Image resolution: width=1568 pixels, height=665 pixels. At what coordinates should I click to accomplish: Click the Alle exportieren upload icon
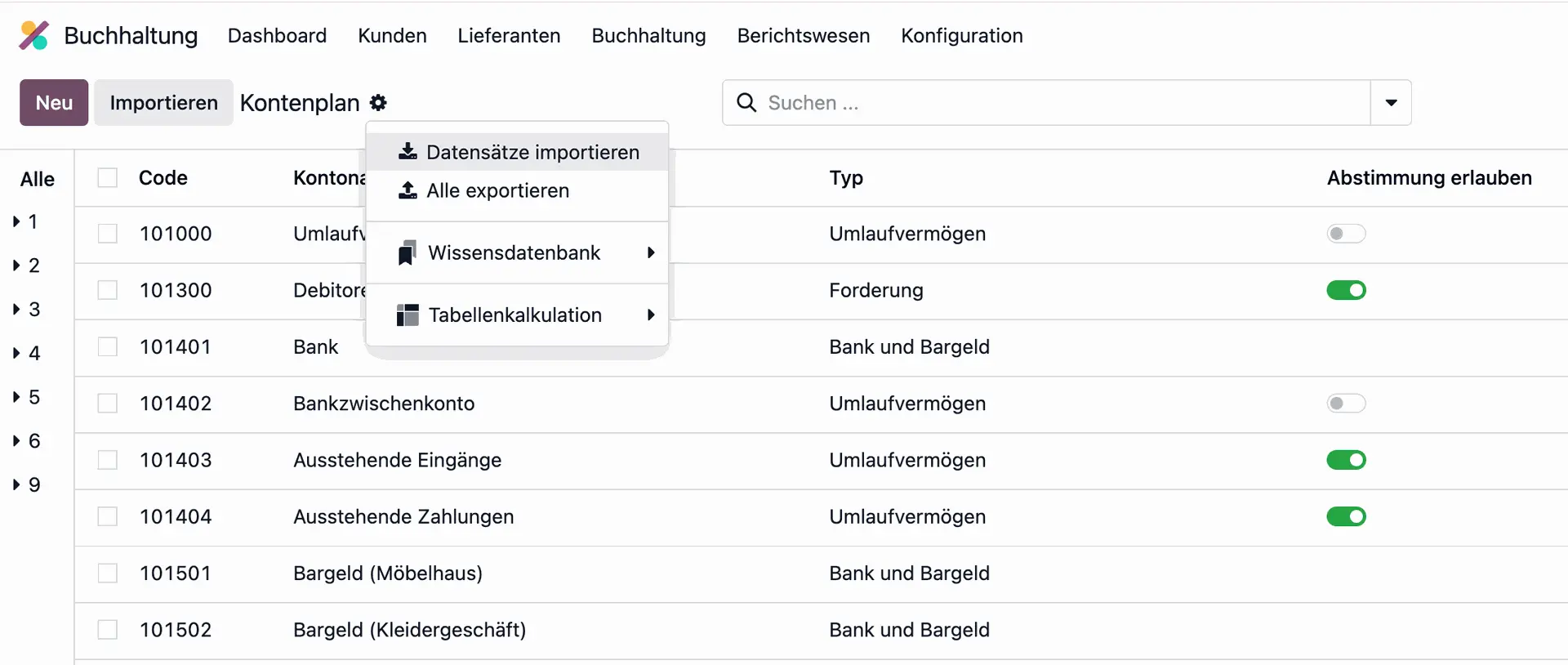408,190
